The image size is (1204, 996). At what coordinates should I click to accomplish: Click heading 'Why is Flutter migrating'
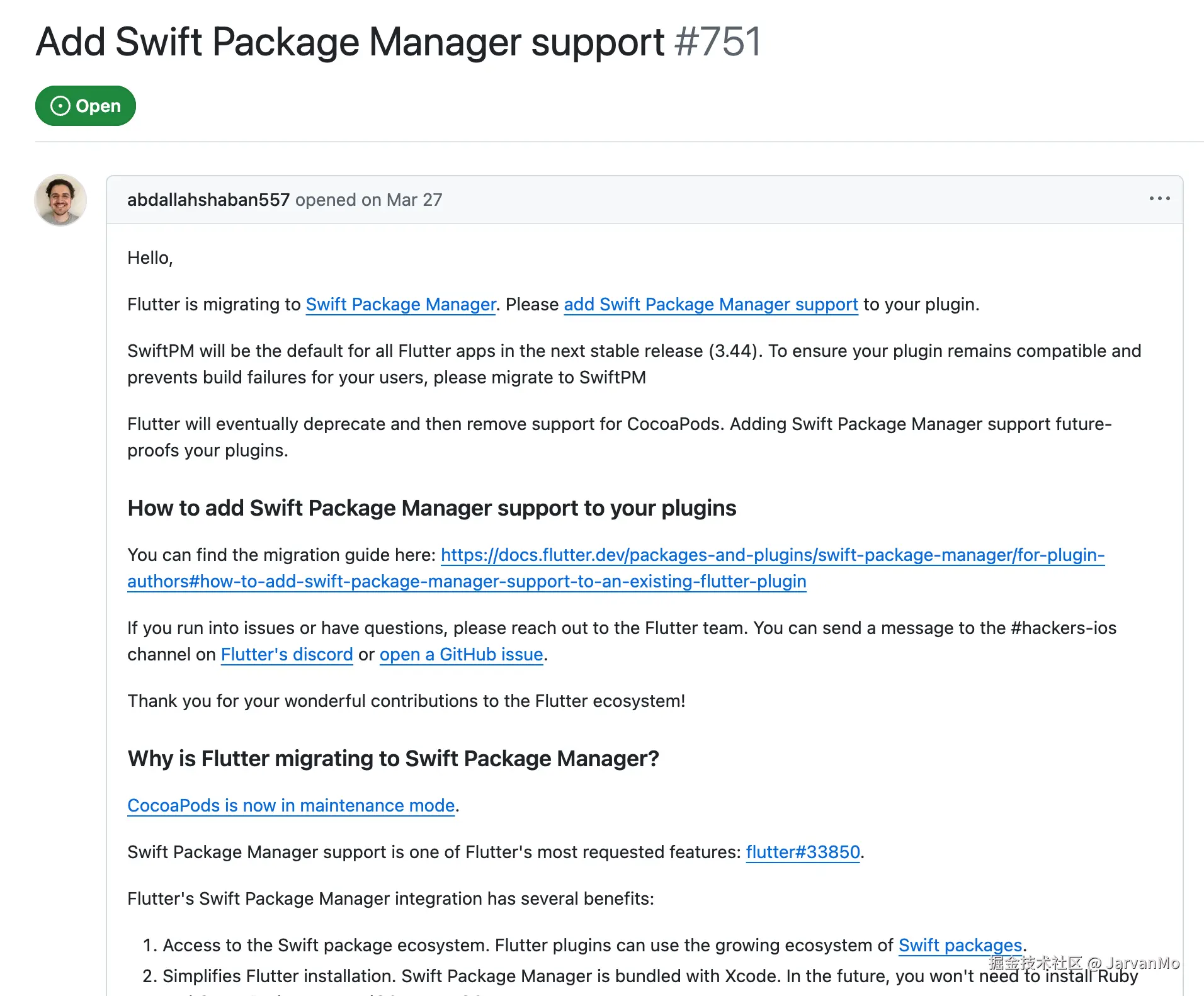point(394,759)
